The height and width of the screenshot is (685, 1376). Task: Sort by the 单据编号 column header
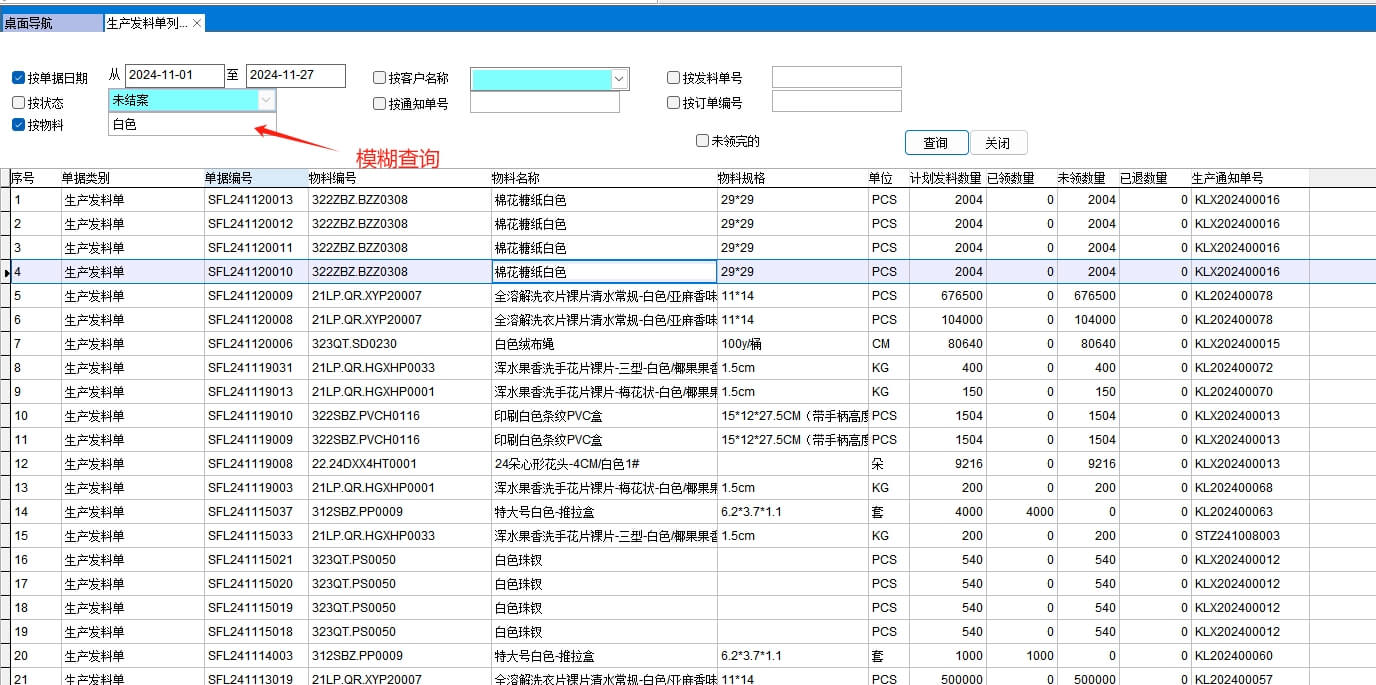coord(255,178)
